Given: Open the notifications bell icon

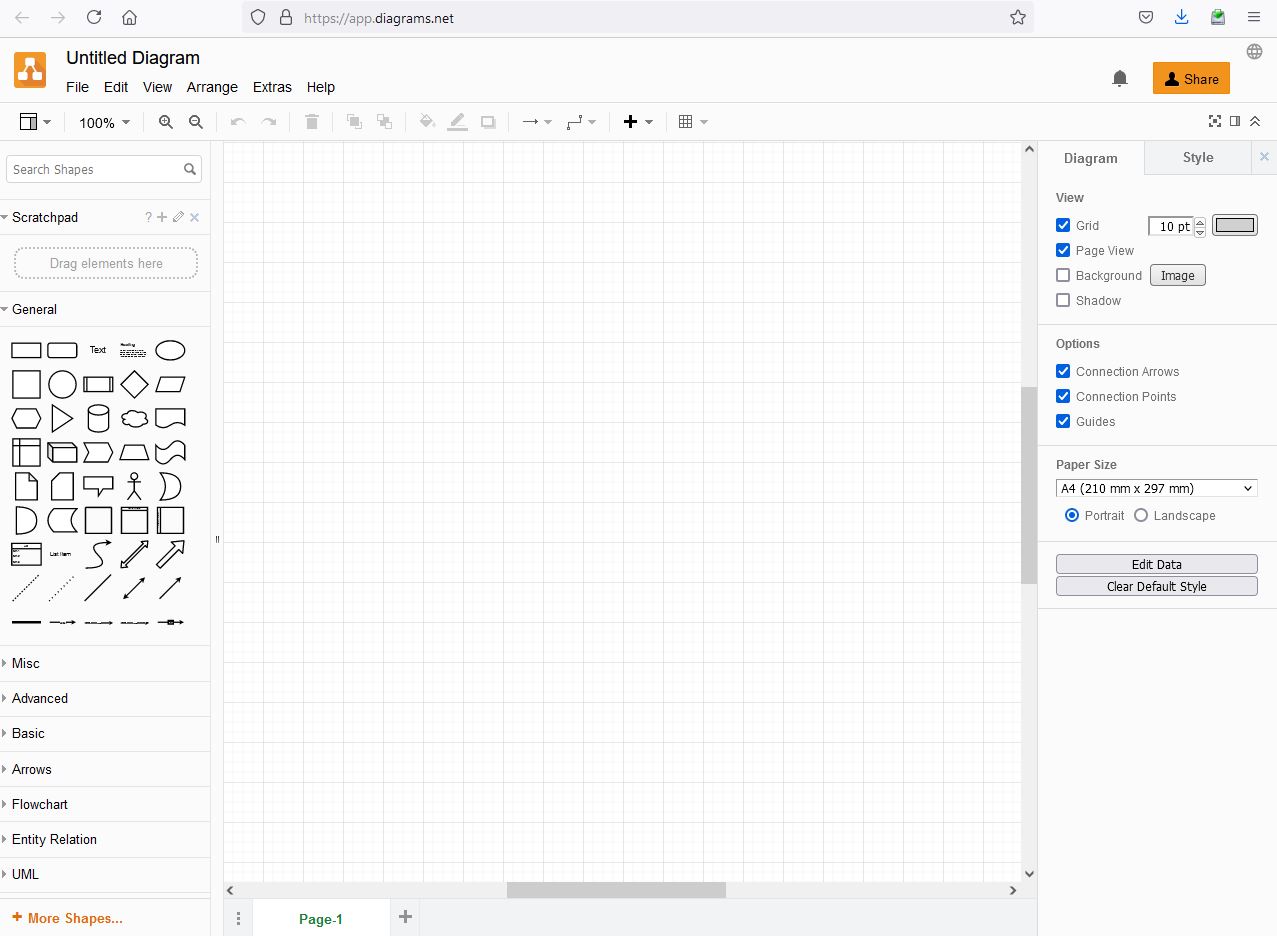Looking at the screenshot, I should coord(1120,79).
